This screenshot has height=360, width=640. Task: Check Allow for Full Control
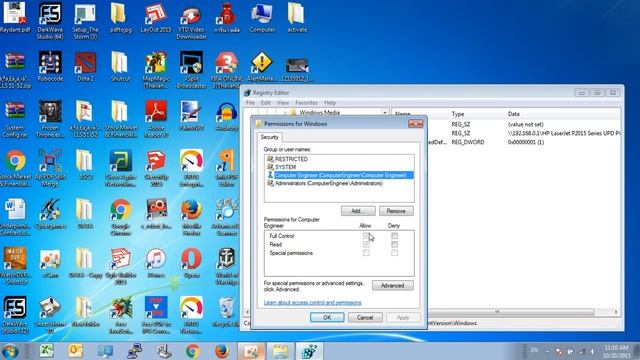point(366,236)
